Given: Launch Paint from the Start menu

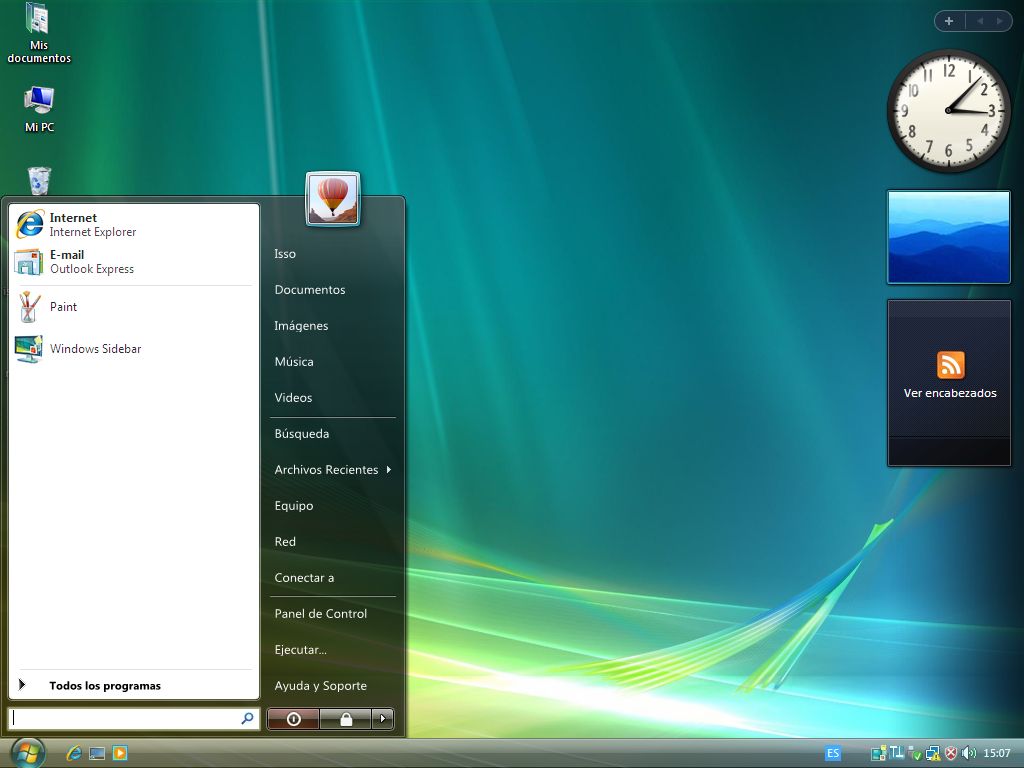Looking at the screenshot, I should click(63, 307).
